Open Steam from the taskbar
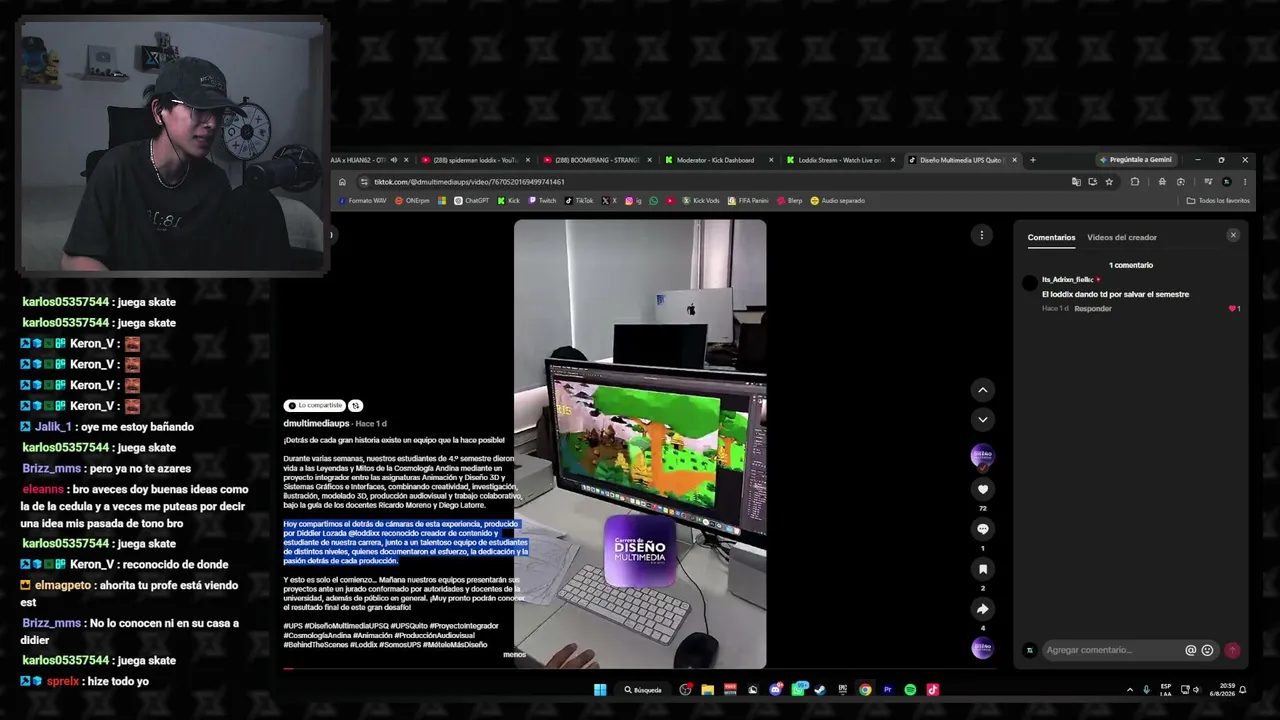Screen dimensions: 1280x720 pos(820,689)
